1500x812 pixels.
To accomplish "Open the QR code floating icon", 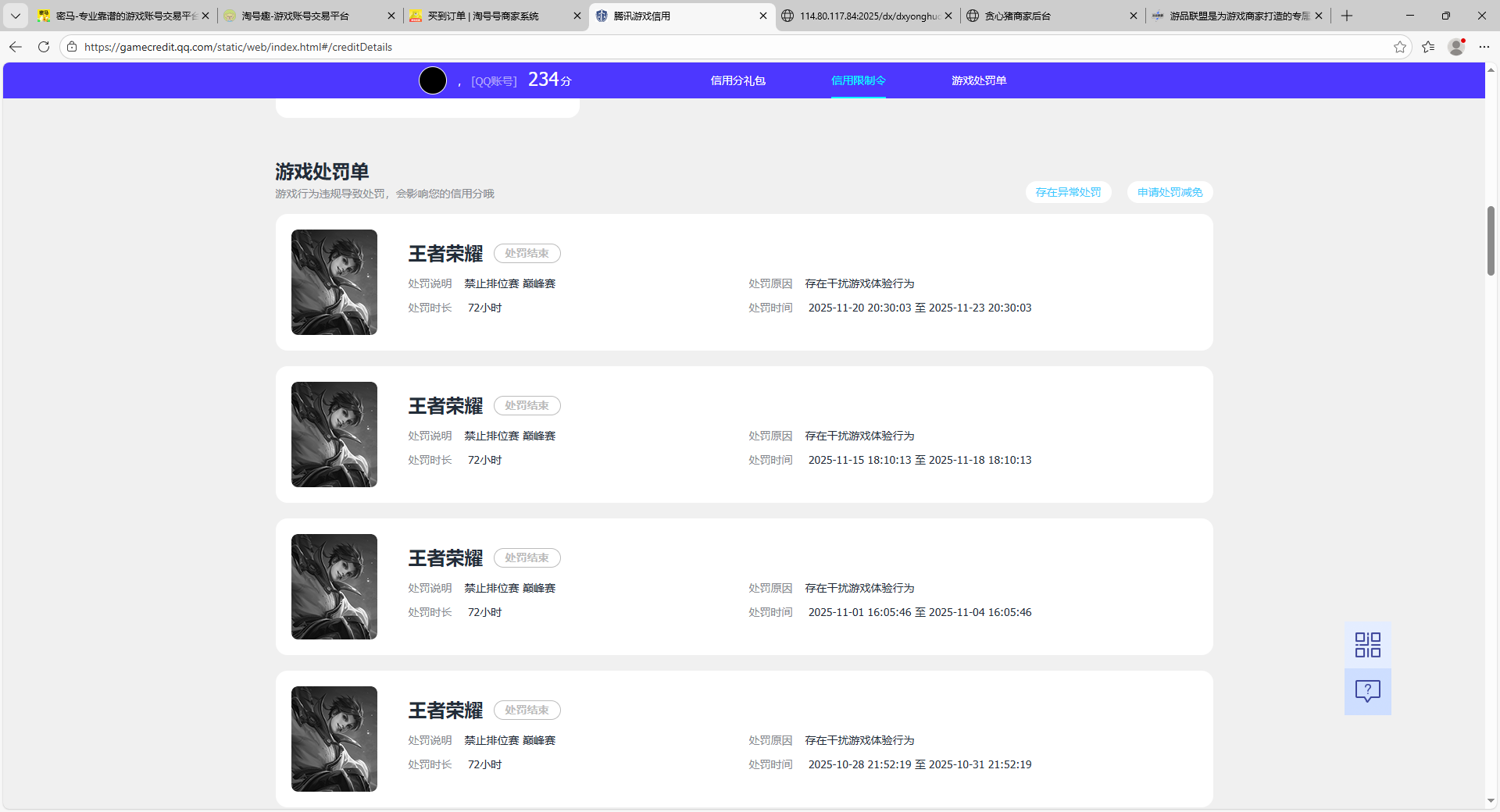I will (x=1367, y=645).
